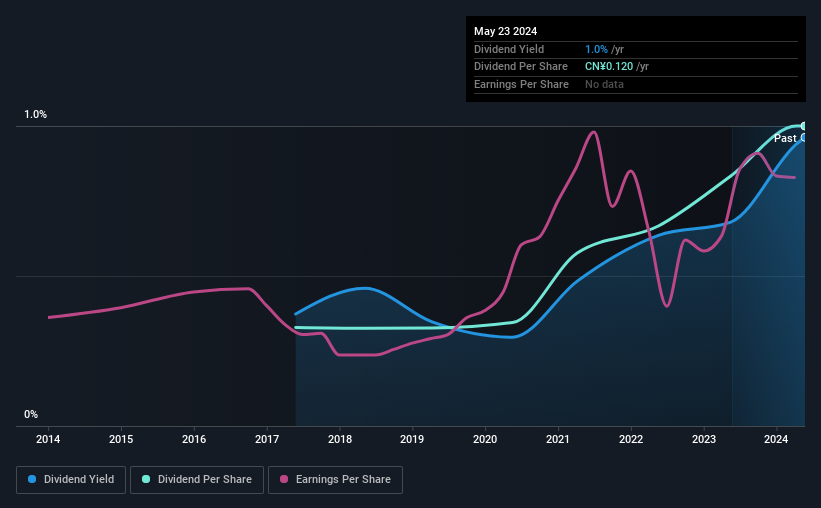Toggle the Earnings Per Share legend button
Screen dimensions: 821x508
[335, 480]
